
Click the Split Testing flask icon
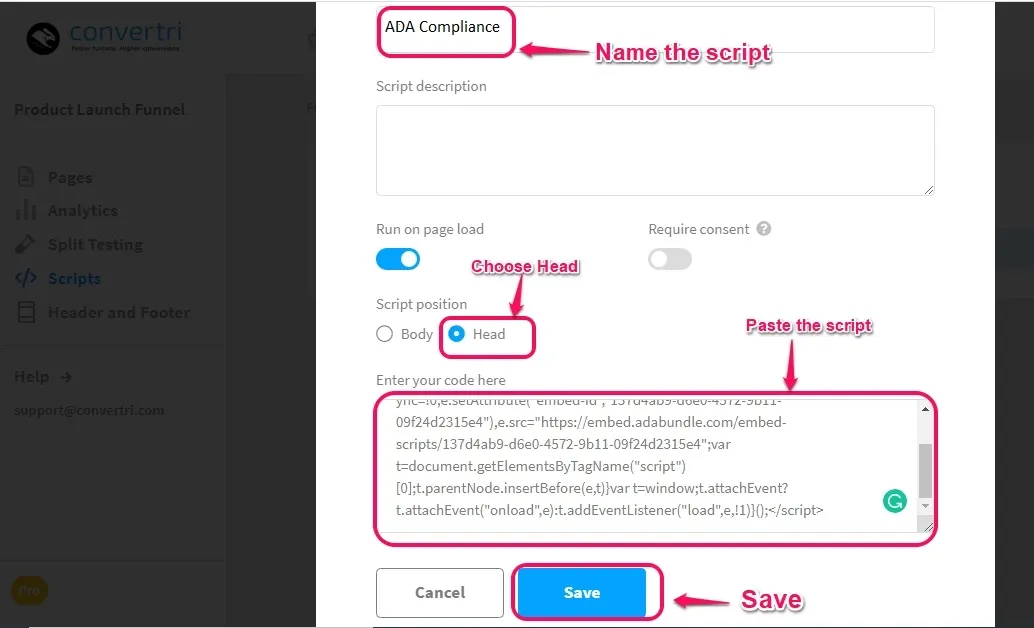[25, 244]
